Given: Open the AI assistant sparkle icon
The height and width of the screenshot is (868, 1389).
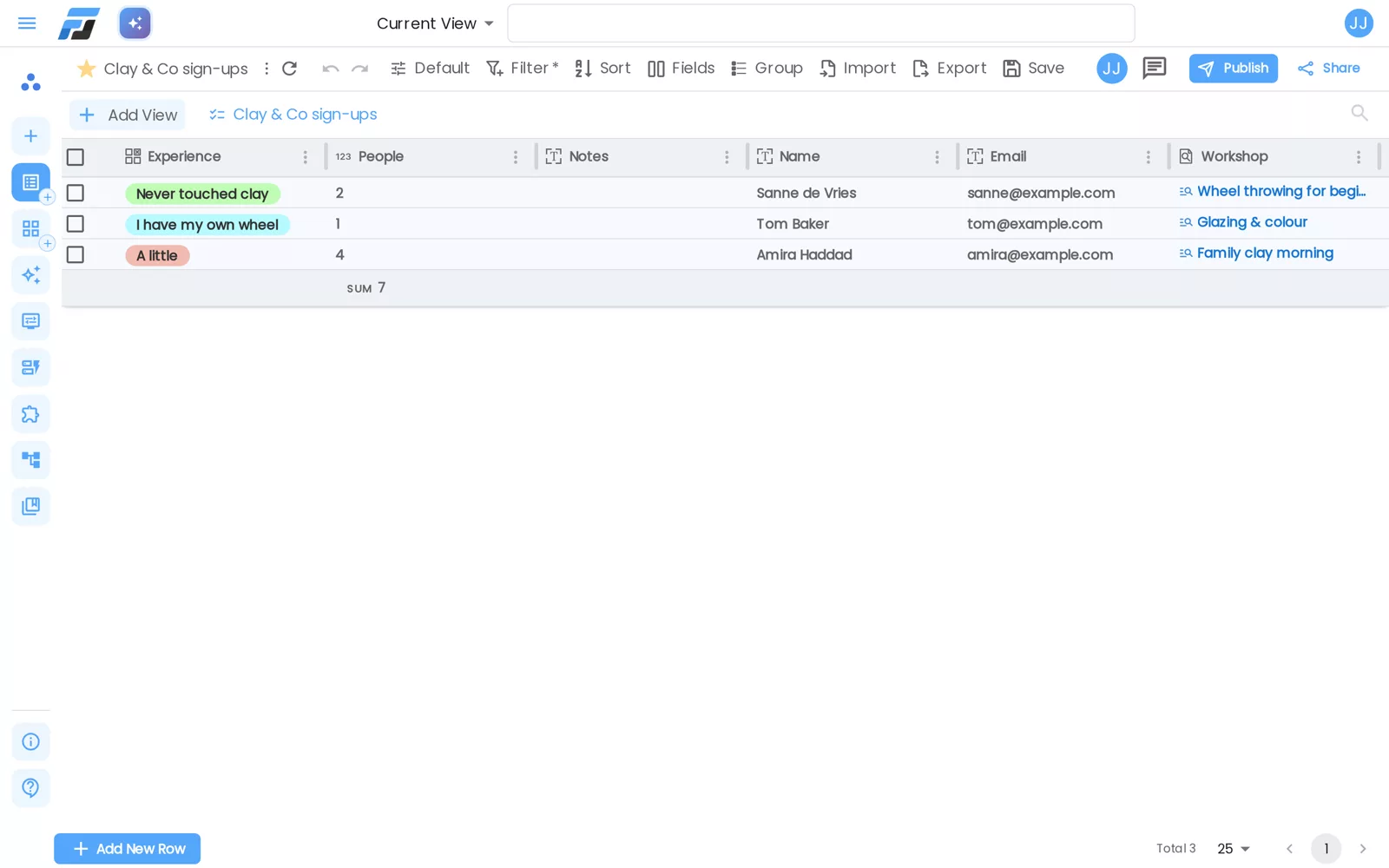Looking at the screenshot, I should coord(135,23).
